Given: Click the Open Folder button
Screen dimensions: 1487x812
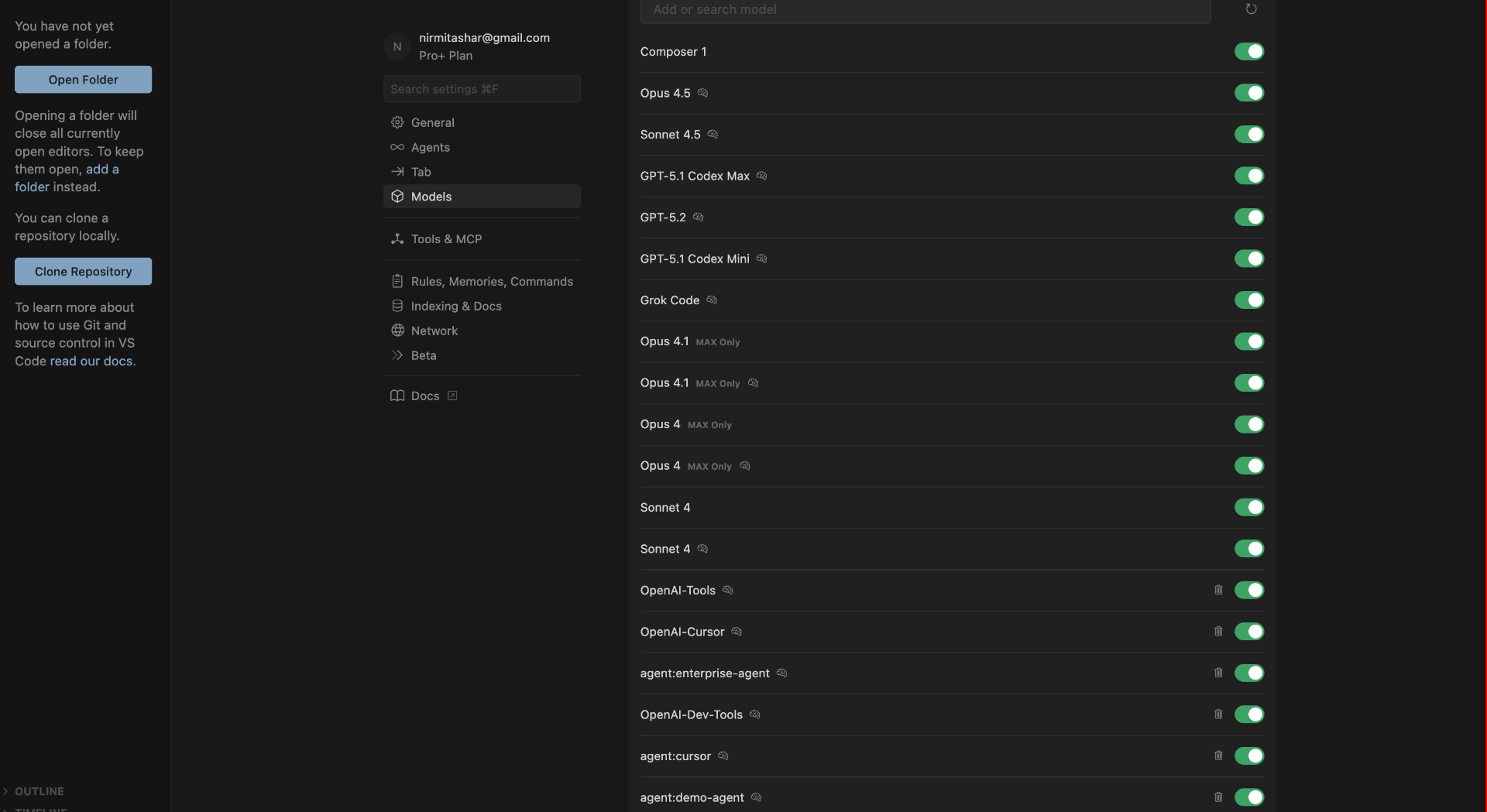Looking at the screenshot, I should point(83,80).
